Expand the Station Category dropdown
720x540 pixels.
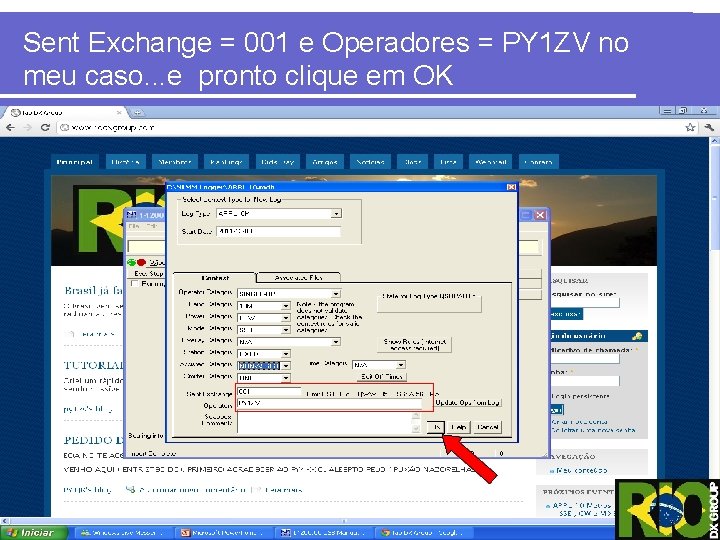pyautogui.click(x=286, y=354)
